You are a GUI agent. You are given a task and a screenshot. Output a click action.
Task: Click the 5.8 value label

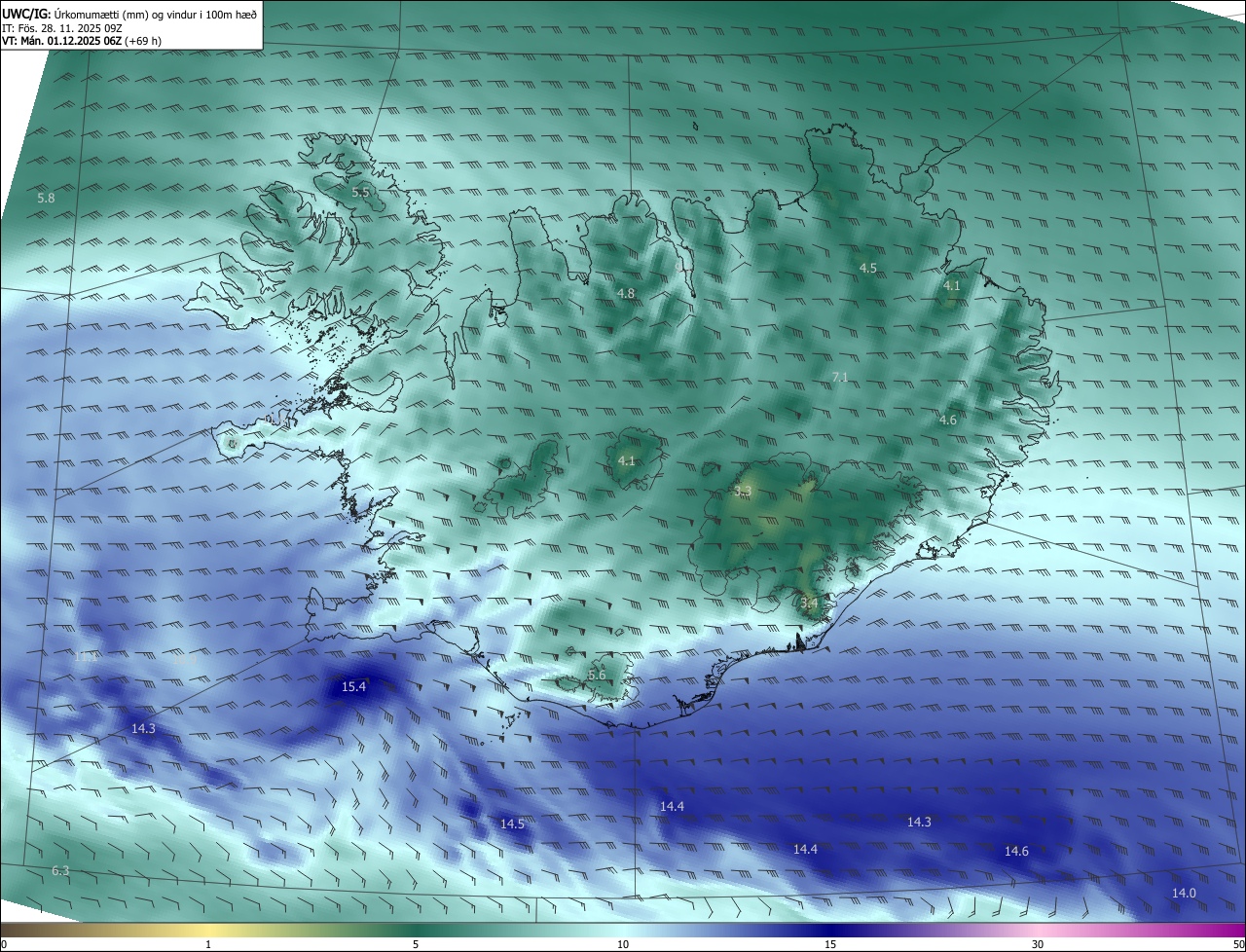click(x=46, y=199)
